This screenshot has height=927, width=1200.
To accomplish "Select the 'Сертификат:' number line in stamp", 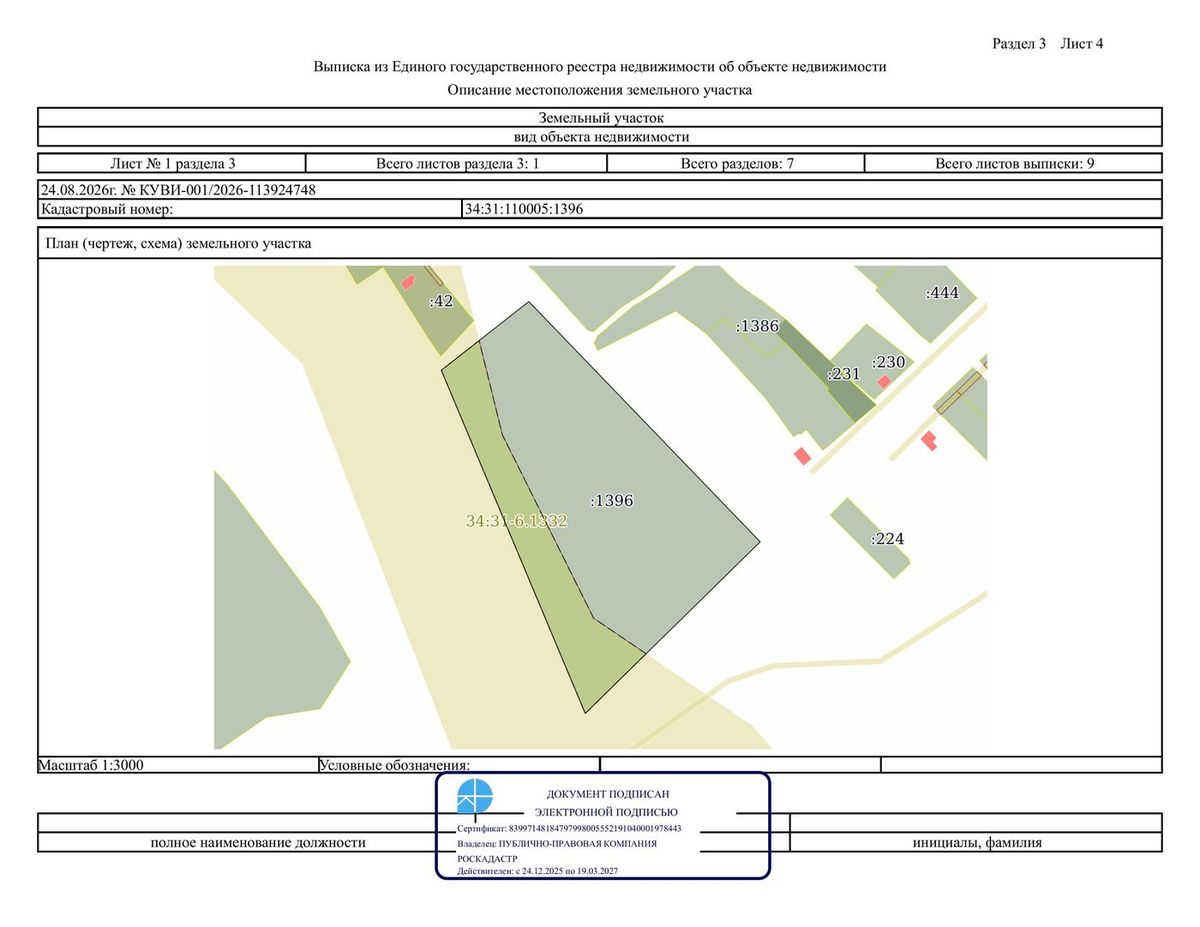I will pyautogui.click(x=569, y=829).
